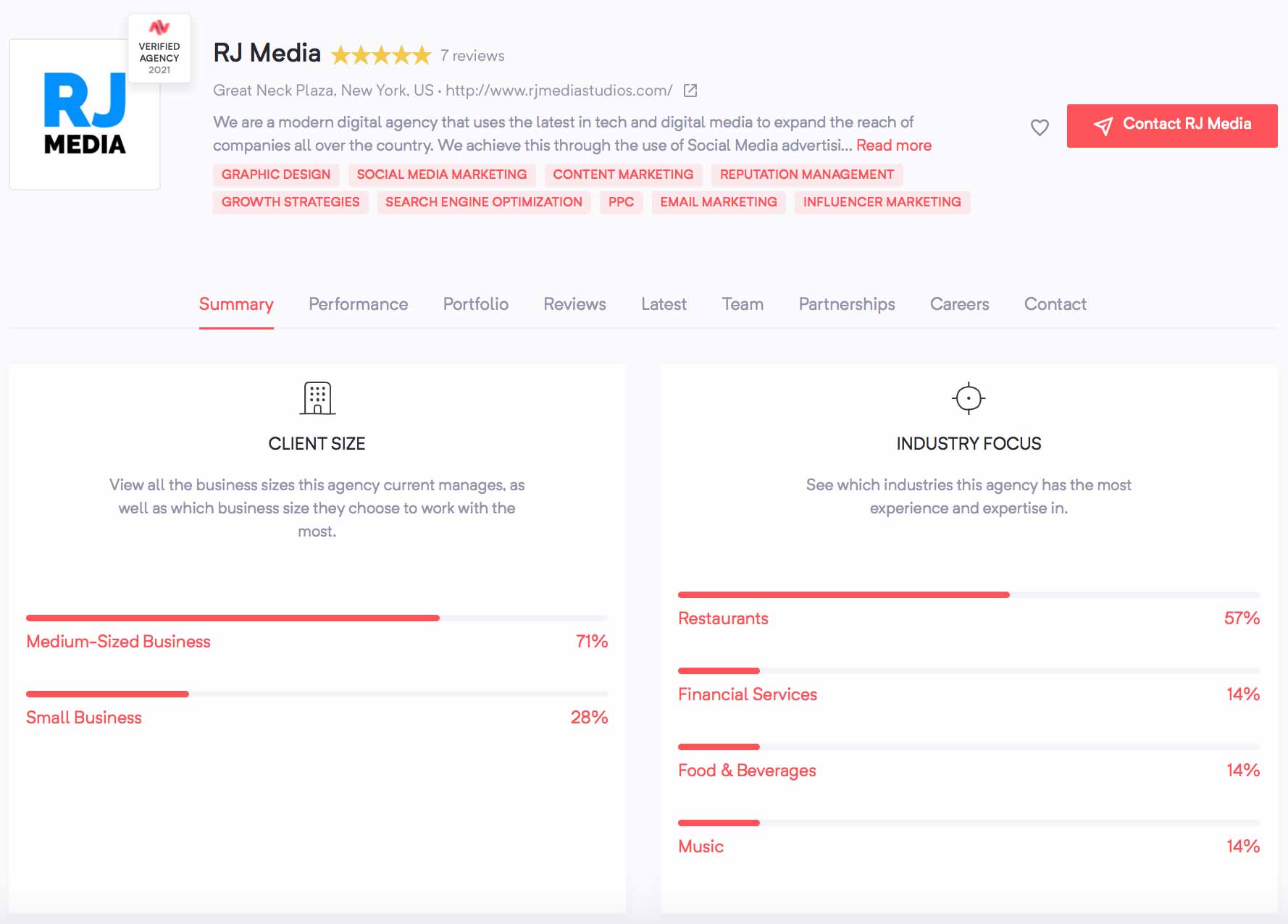
Task: Select the Social Media Marketing tag
Action: [x=442, y=175]
